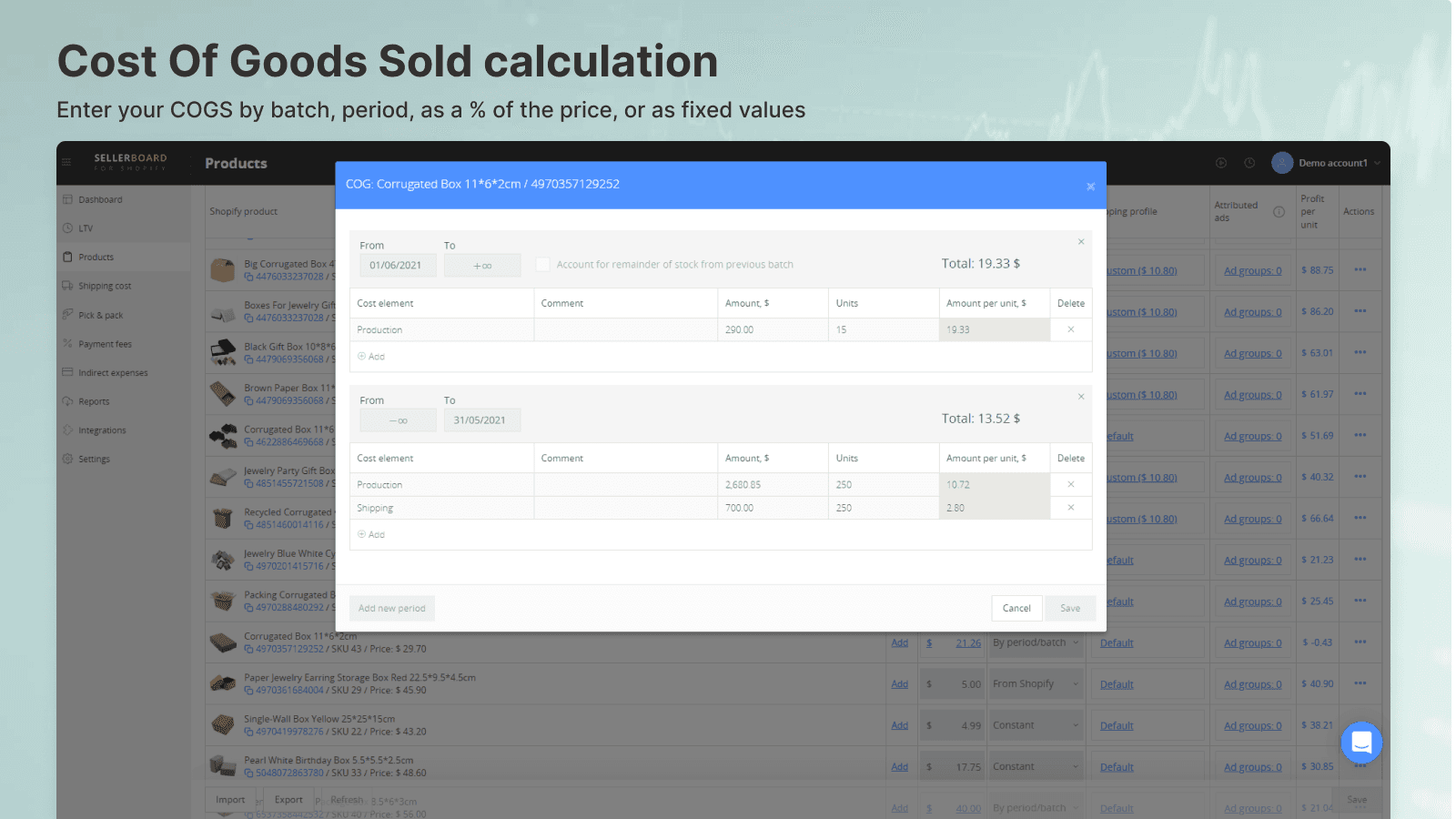Click the Add new period button
This screenshot has height=819, width=1456.
pos(391,609)
